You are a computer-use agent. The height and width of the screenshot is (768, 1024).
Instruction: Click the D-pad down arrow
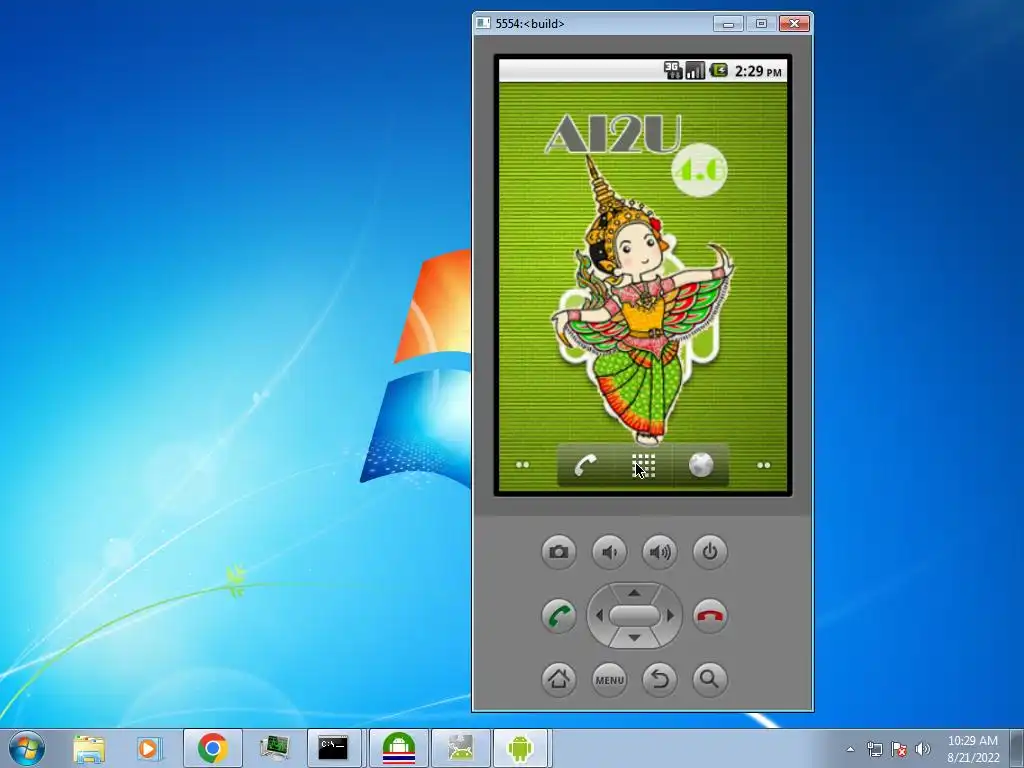634,637
